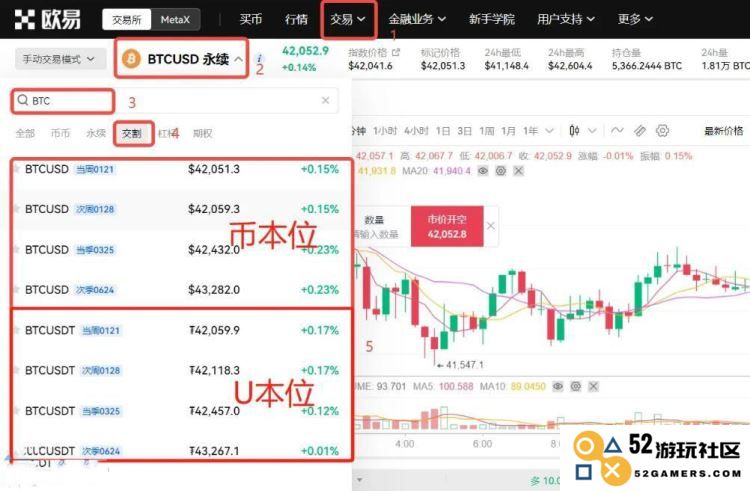
Task: Open MA indicator settings gear
Action: click(501, 171)
